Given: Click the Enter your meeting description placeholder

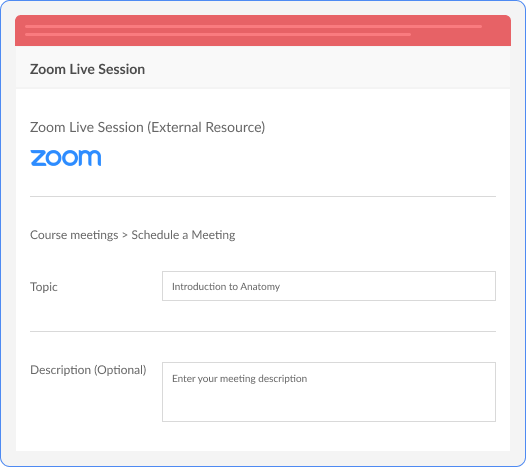Looking at the screenshot, I should (x=240, y=379).
